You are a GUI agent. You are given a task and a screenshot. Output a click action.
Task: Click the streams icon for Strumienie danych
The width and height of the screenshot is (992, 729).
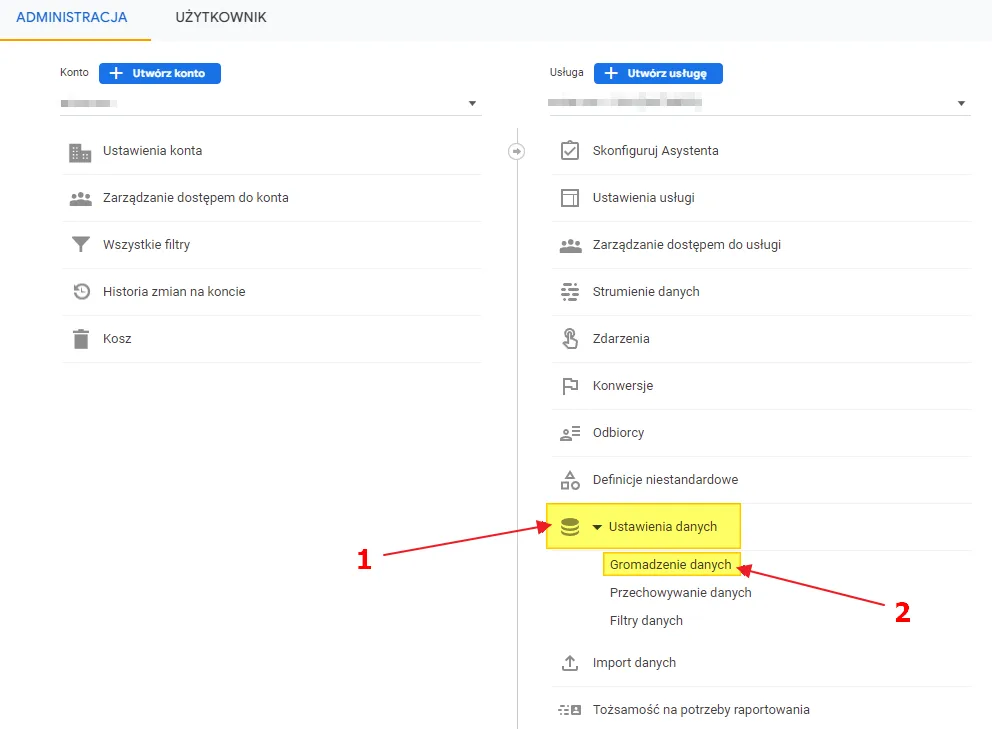coord(570,292)
